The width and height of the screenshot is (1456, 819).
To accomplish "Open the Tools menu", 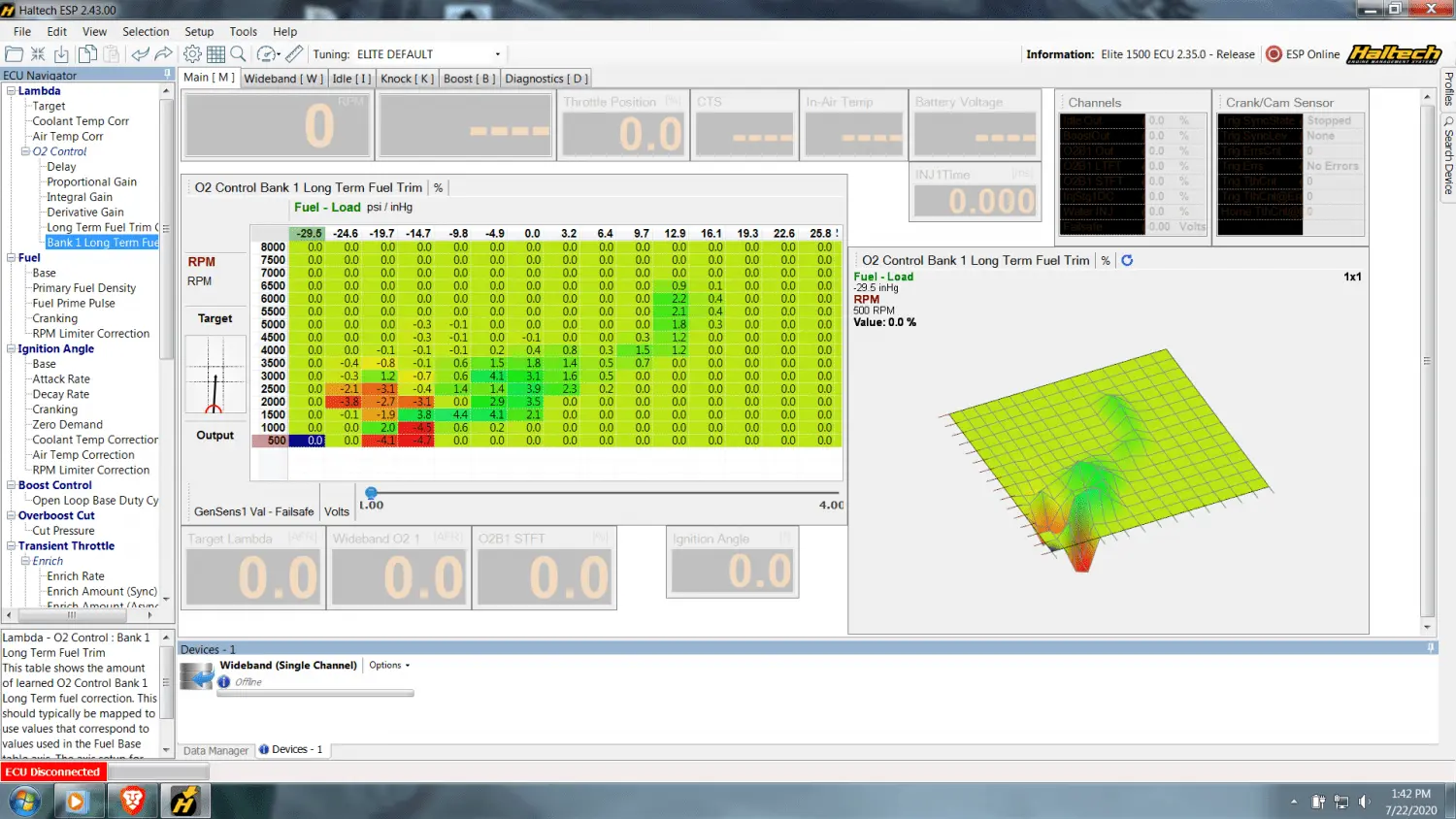I will (x=243, y=32).
